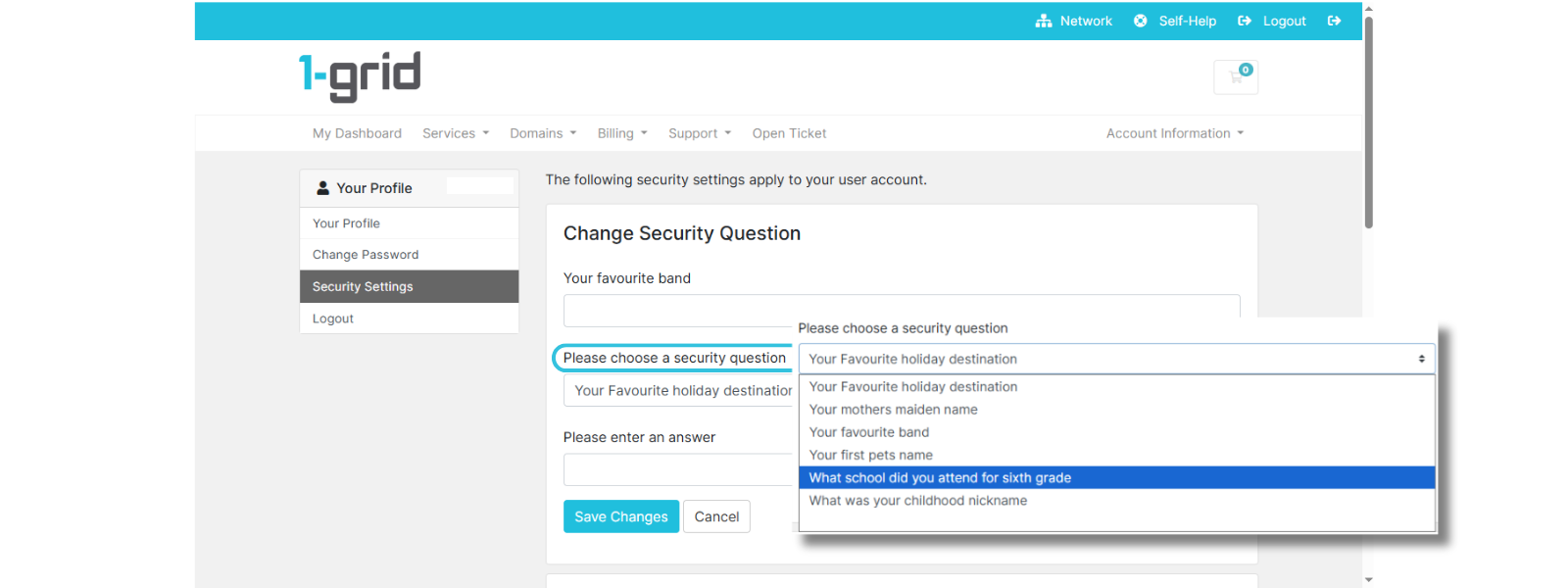The height and width of the screenshot is (588, 1568).
Task: Open the shopping cart icon
Action: click(1236, 77)
